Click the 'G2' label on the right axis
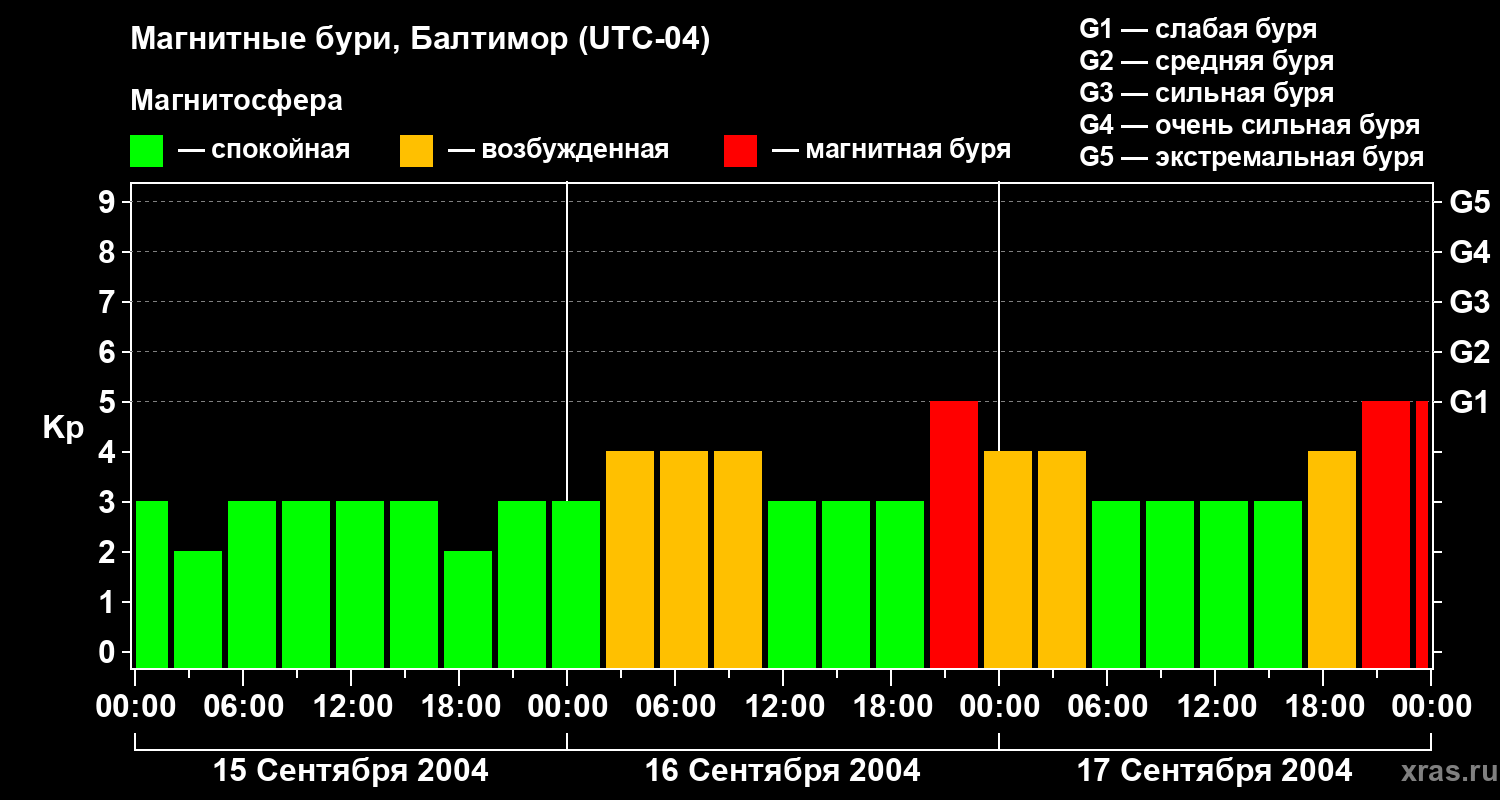The height and width of the screenshot is (800, 1500). (1470, 352)
